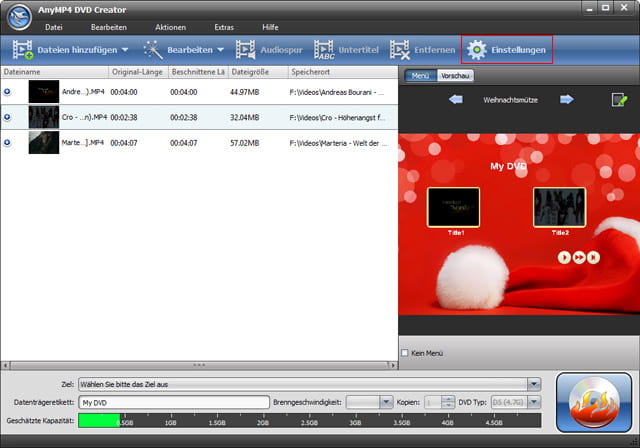Go to next menu template with right arrow
The width and height of the screenshot is (640, 448).
(567, 100)
